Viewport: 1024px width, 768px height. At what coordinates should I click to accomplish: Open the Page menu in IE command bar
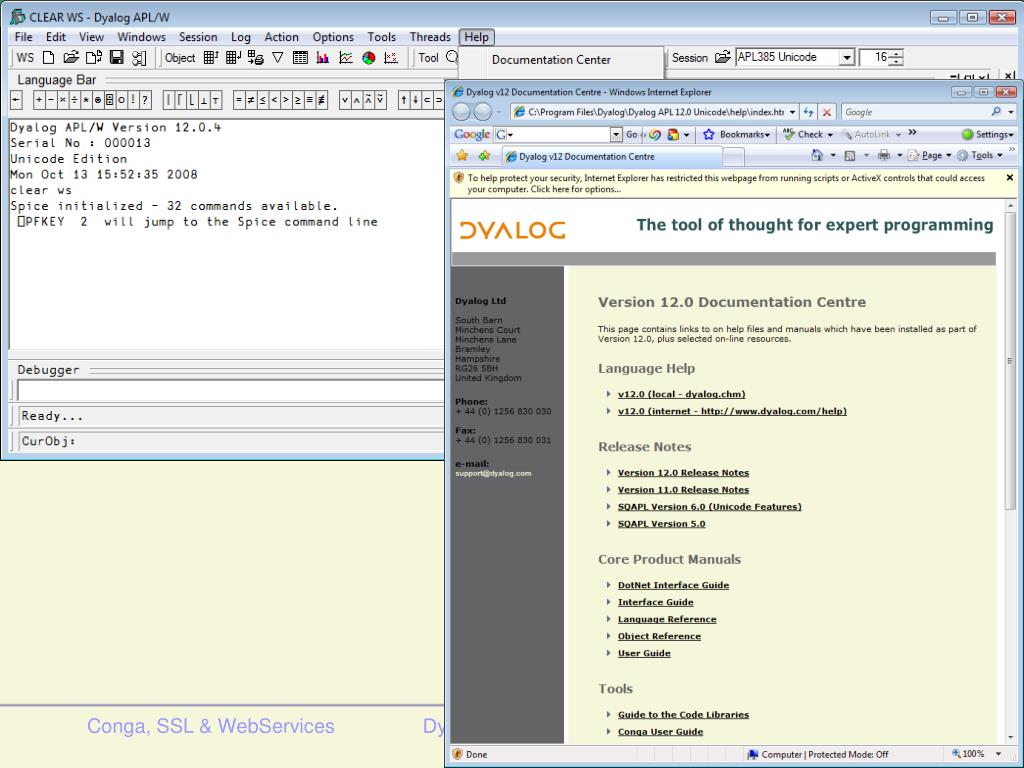[930, 155]
